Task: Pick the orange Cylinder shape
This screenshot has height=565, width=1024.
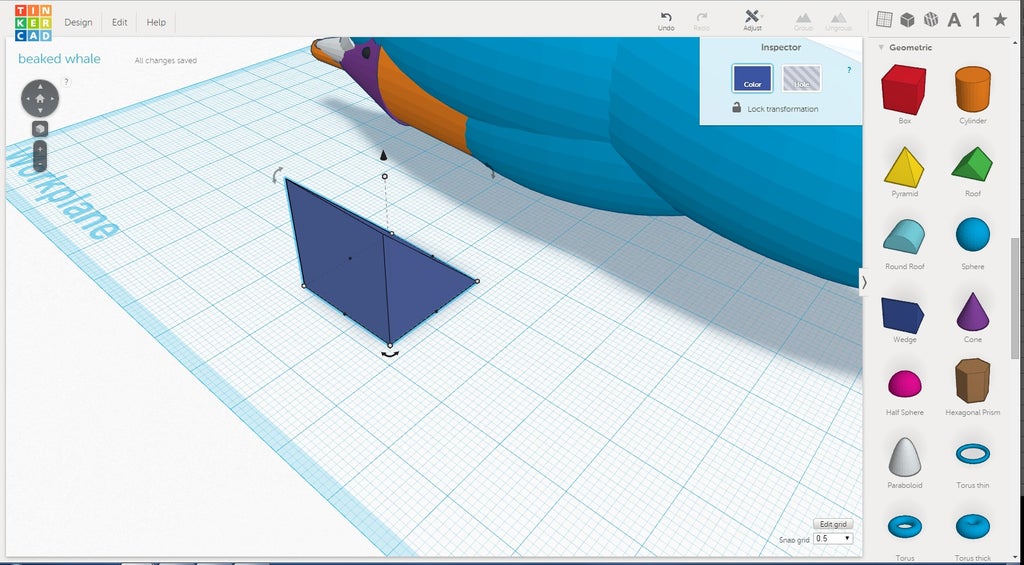Action: point(973,89)
